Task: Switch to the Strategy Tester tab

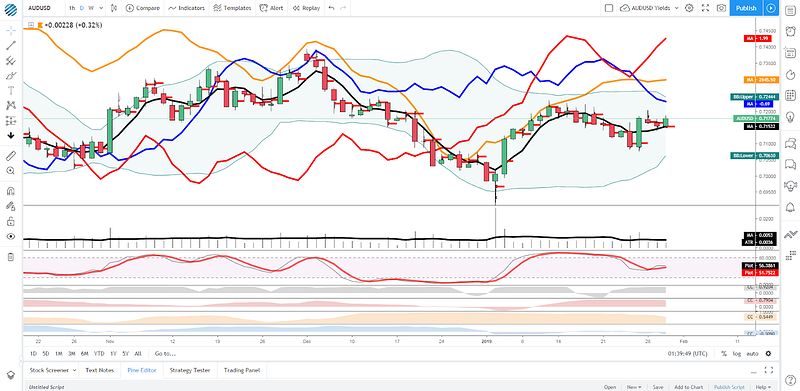Action: (x=190, y=370)
